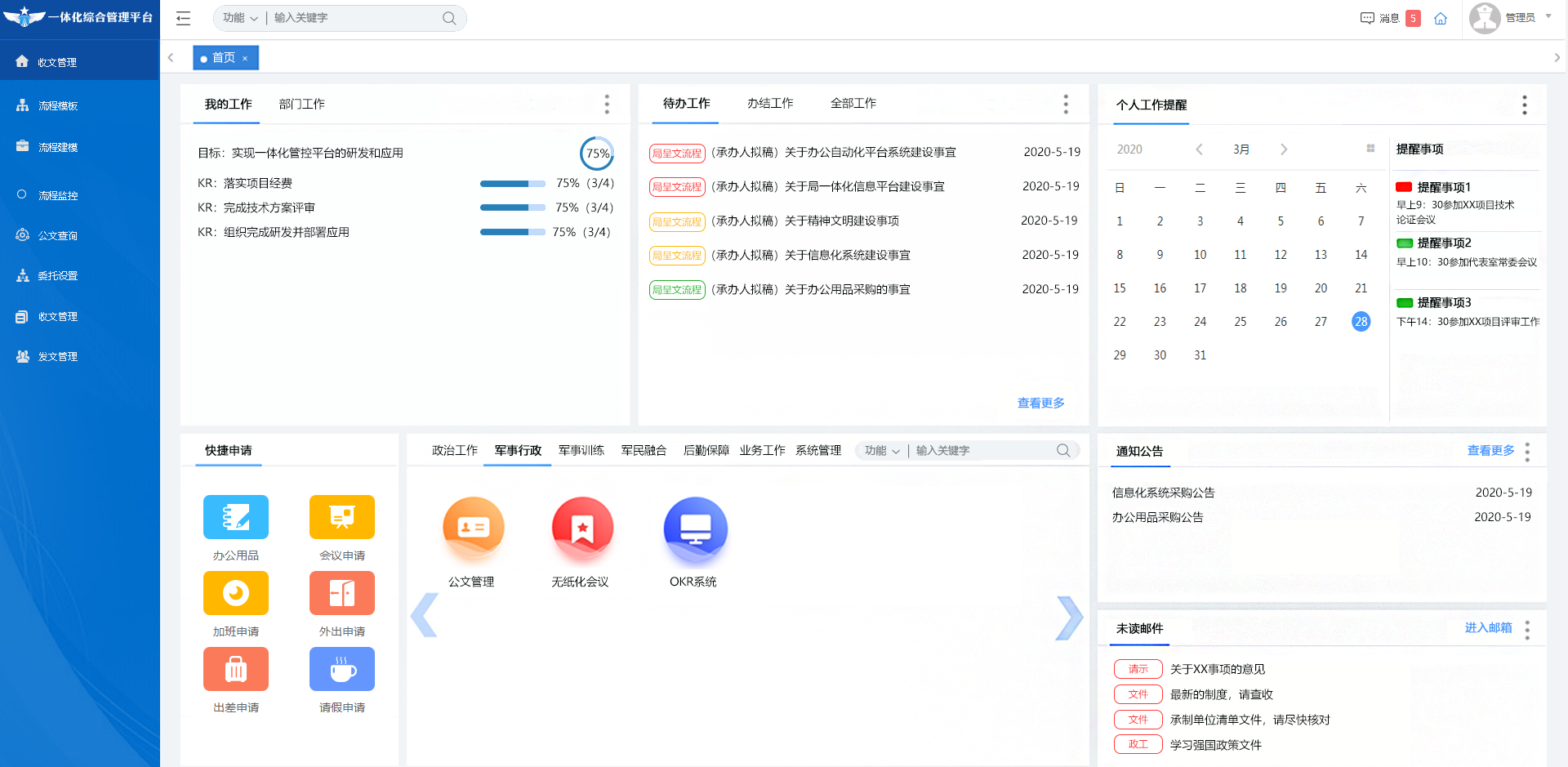
Task: Launch the 办公用品 quick application icon
Action: tap(236, 517)
